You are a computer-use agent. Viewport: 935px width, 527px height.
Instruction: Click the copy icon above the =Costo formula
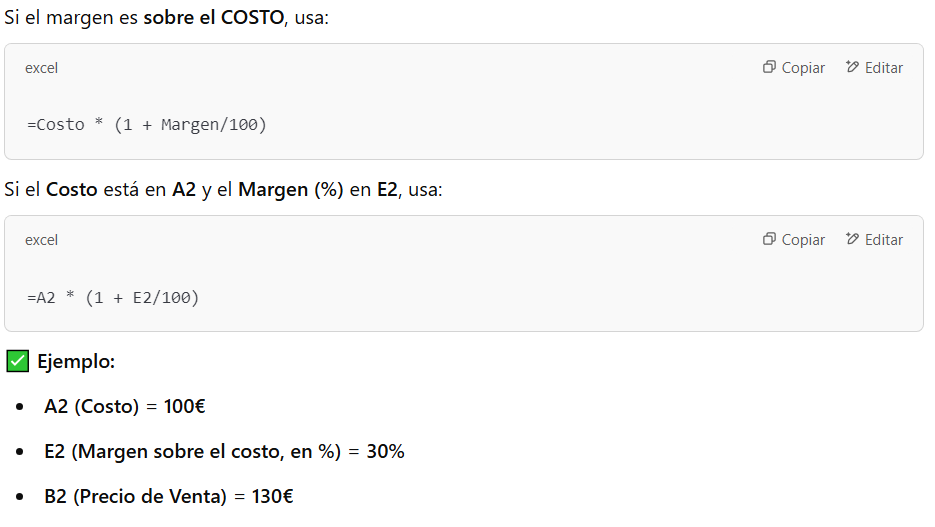pyautogui.click(x=769, y=68)
